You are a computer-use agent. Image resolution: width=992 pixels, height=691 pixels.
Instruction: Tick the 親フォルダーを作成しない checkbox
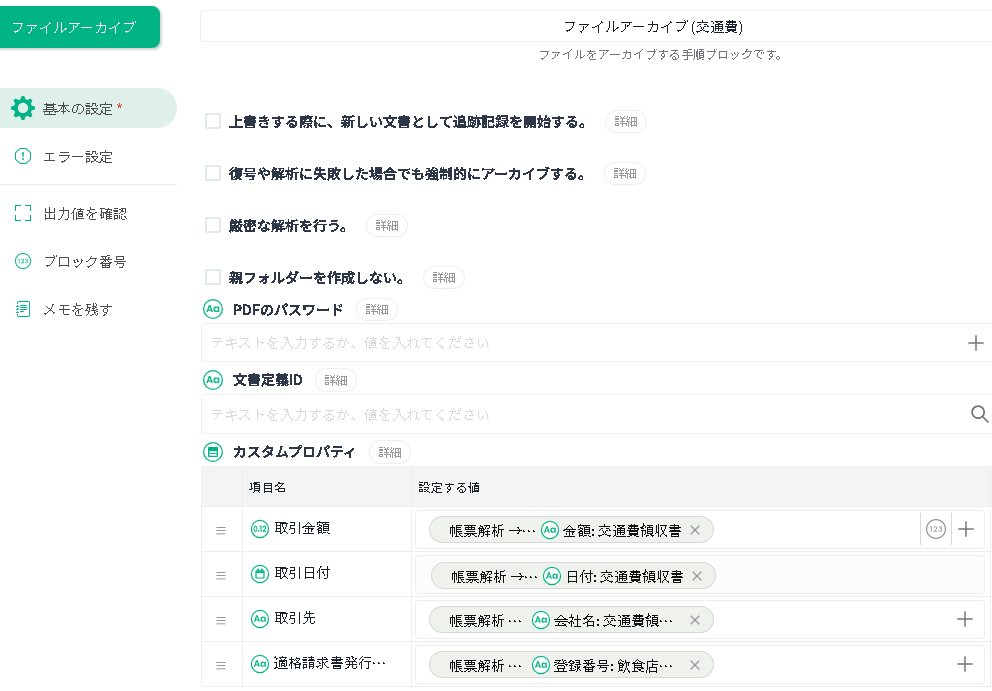[x=213, y=277]
